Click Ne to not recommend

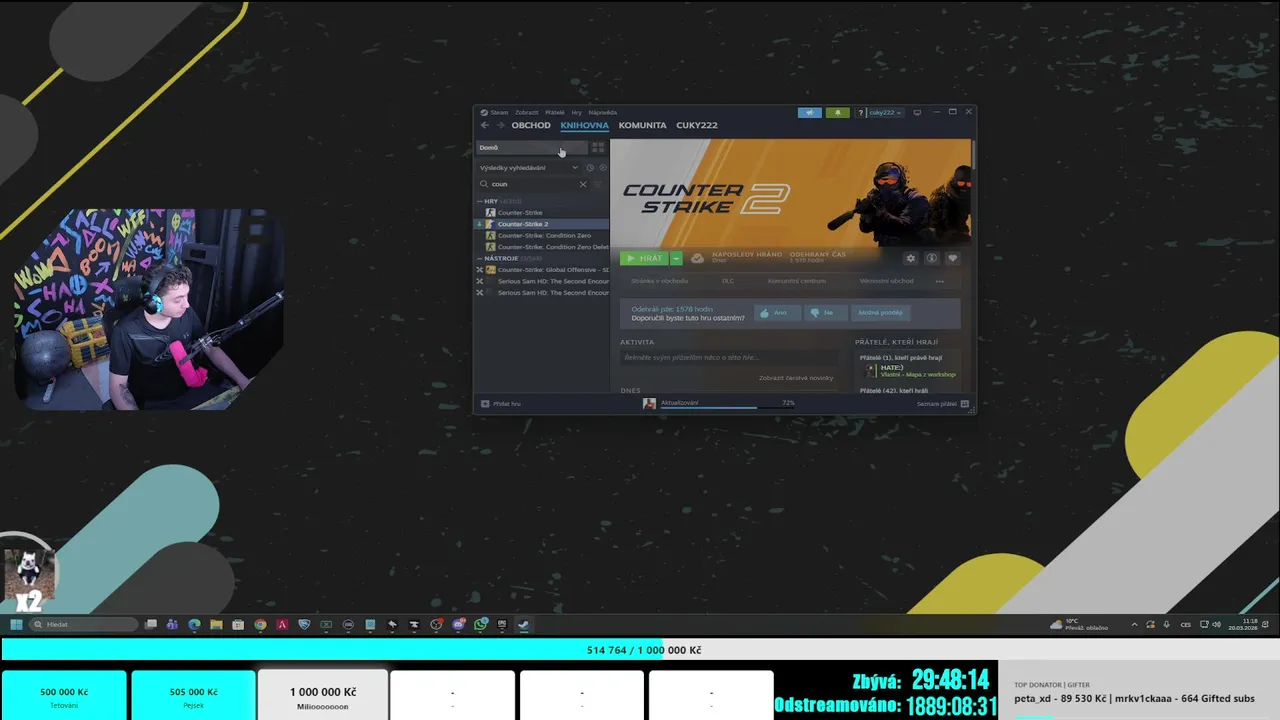[x=825, y=313]
